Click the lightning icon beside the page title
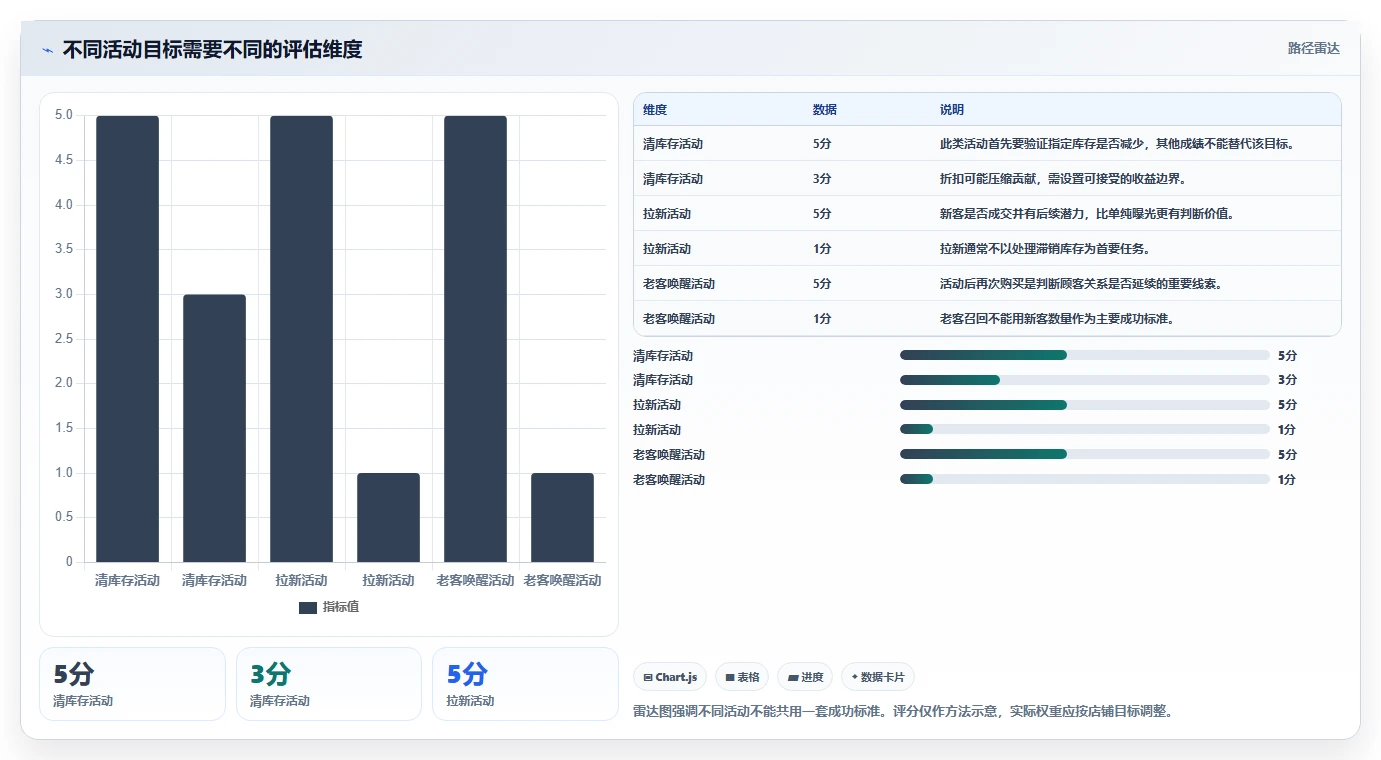The width and height of the screenshot is (1381, 760). 47,50
